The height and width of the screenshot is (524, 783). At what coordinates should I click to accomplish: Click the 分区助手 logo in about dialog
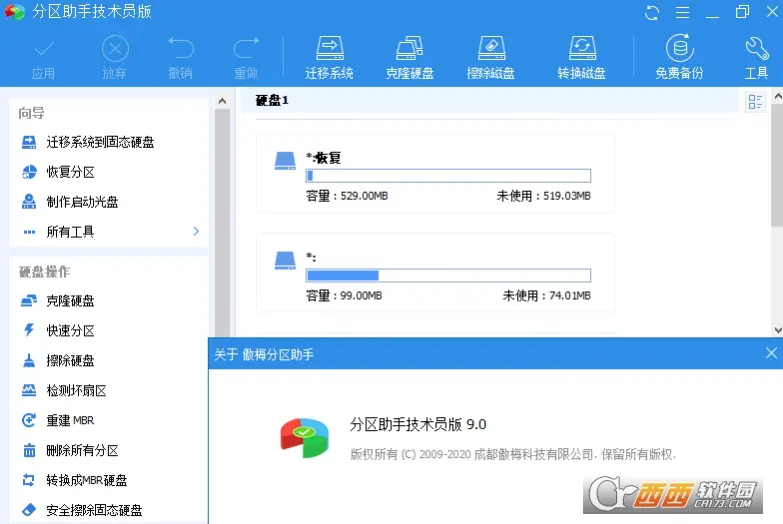click(305, 438)
